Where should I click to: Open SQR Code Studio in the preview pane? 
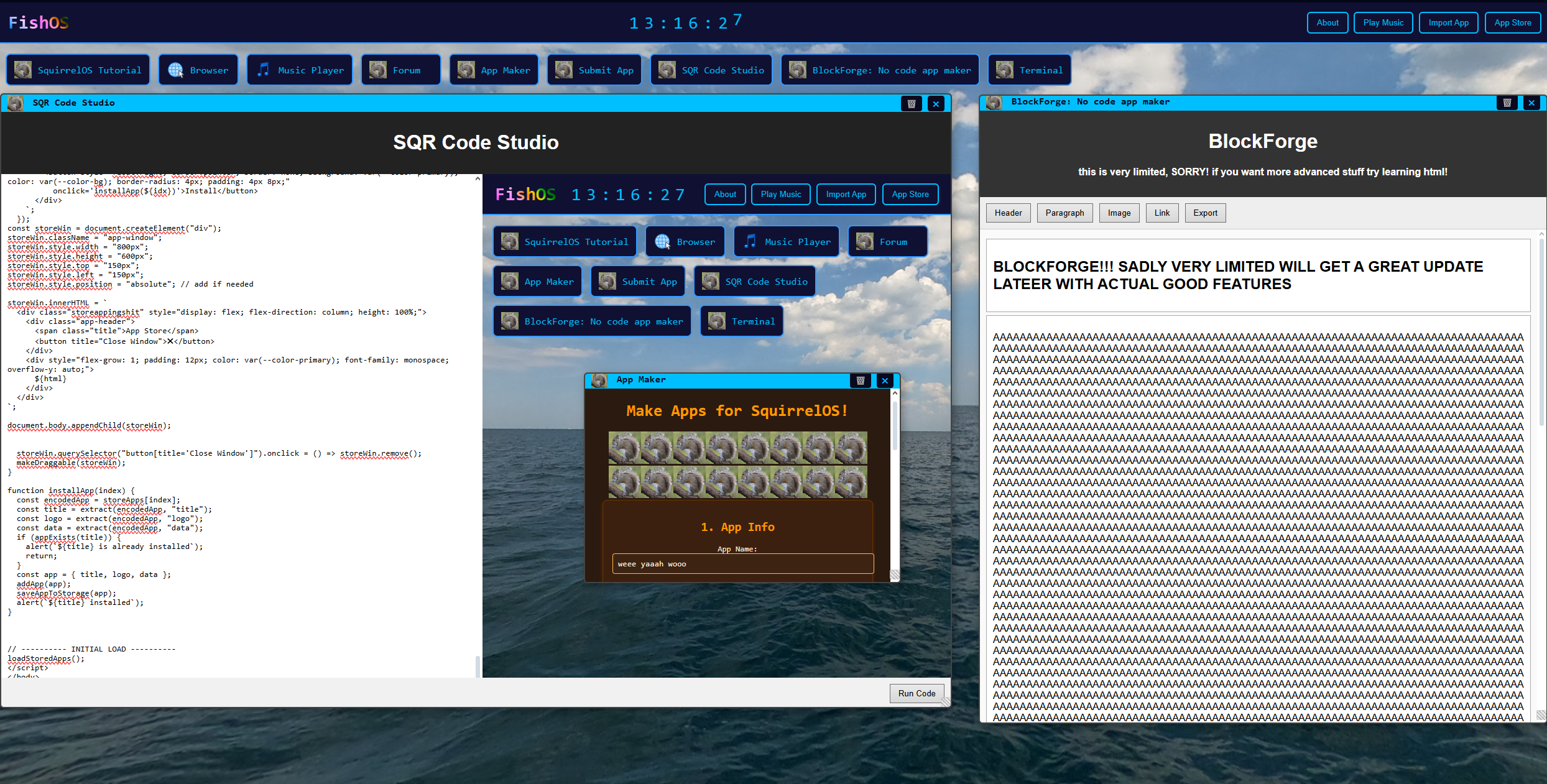click(755, 281)
